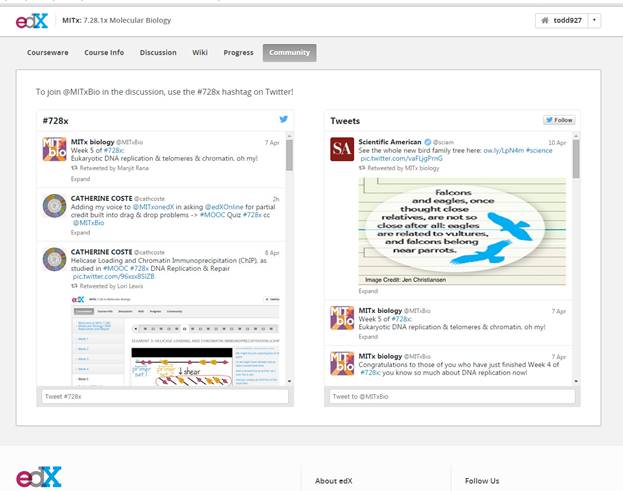Go to the Wiki tab

[x=200, y=52]
